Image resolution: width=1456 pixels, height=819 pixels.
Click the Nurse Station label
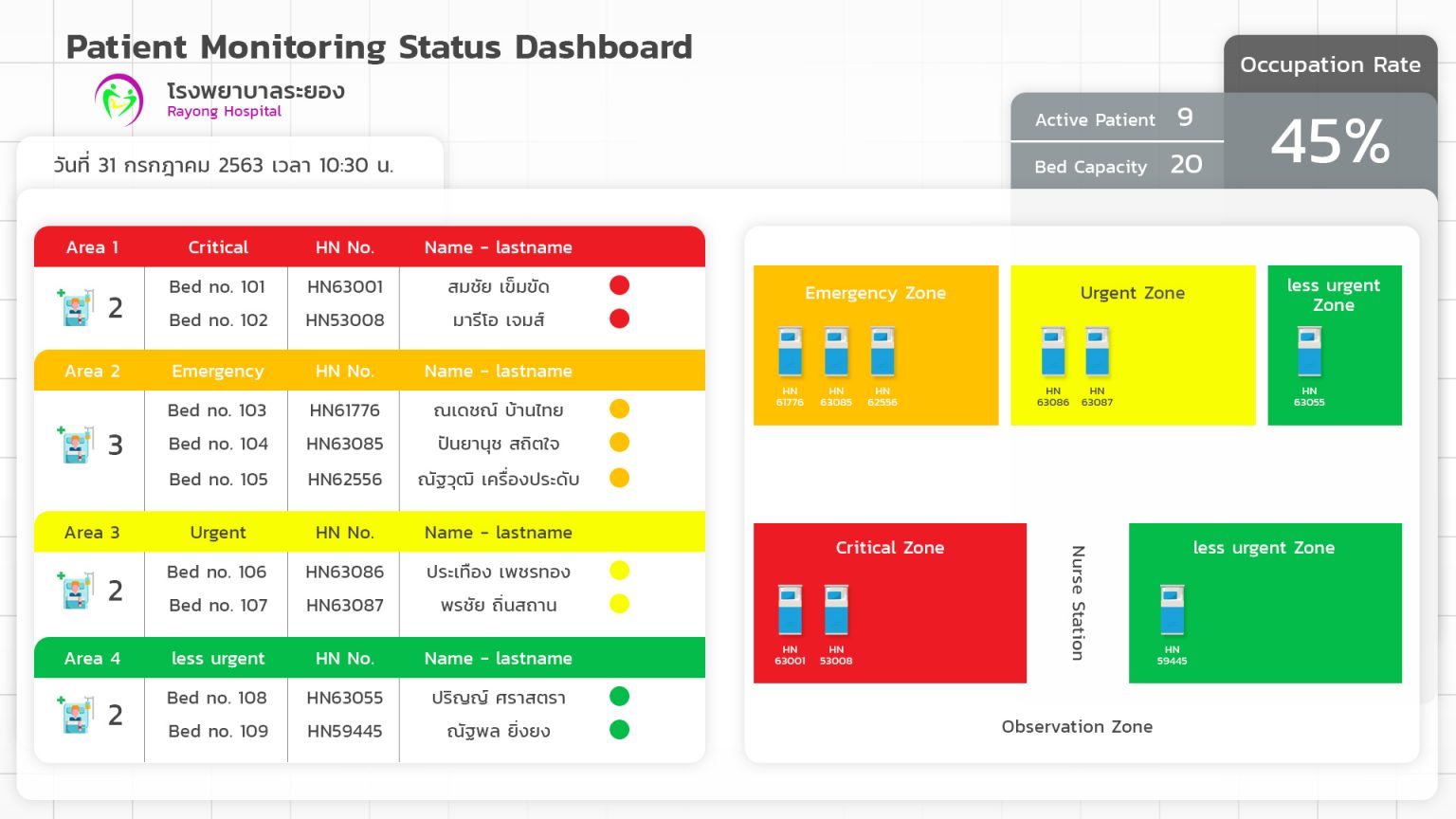click(x=1078, y=603)
